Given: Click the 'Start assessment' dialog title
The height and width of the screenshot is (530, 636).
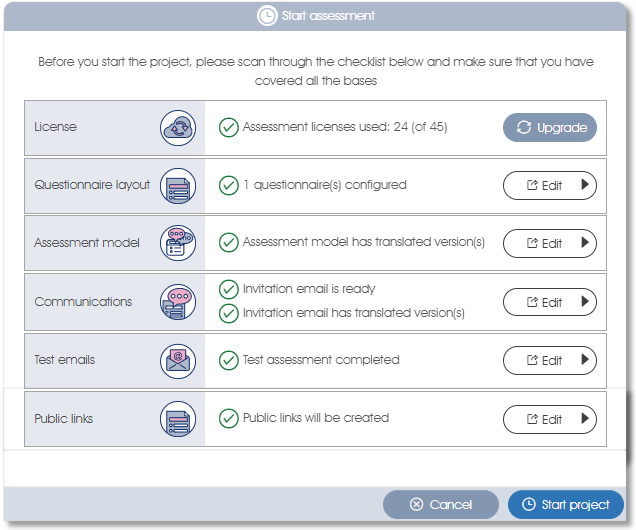Looking at the screenshot, I should 328,16.
